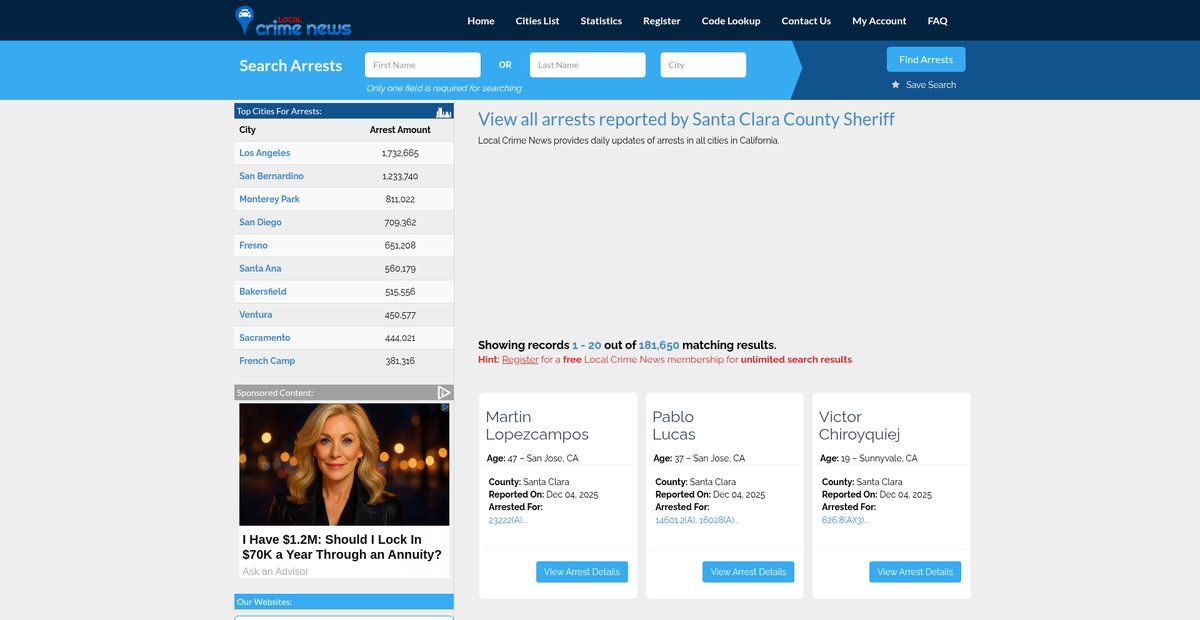
Task: Open Contact Us page
Action: (806, 21)
